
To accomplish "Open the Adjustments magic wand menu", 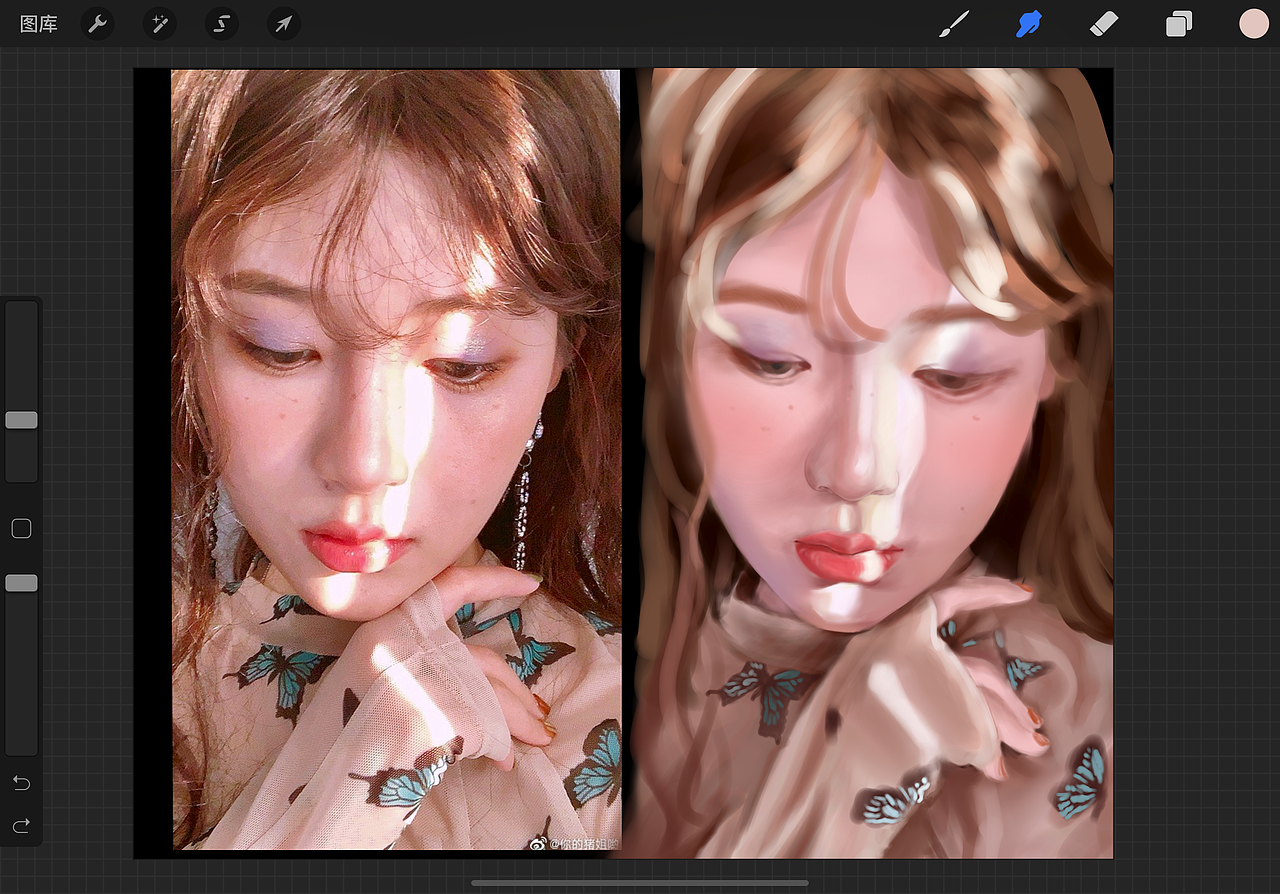I will point(159,24).
